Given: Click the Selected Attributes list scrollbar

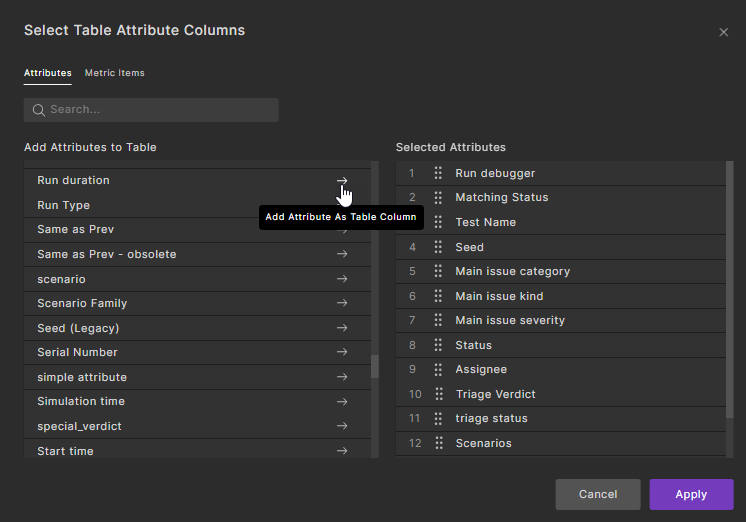Looking at the screenshot, I should (729, 290).
